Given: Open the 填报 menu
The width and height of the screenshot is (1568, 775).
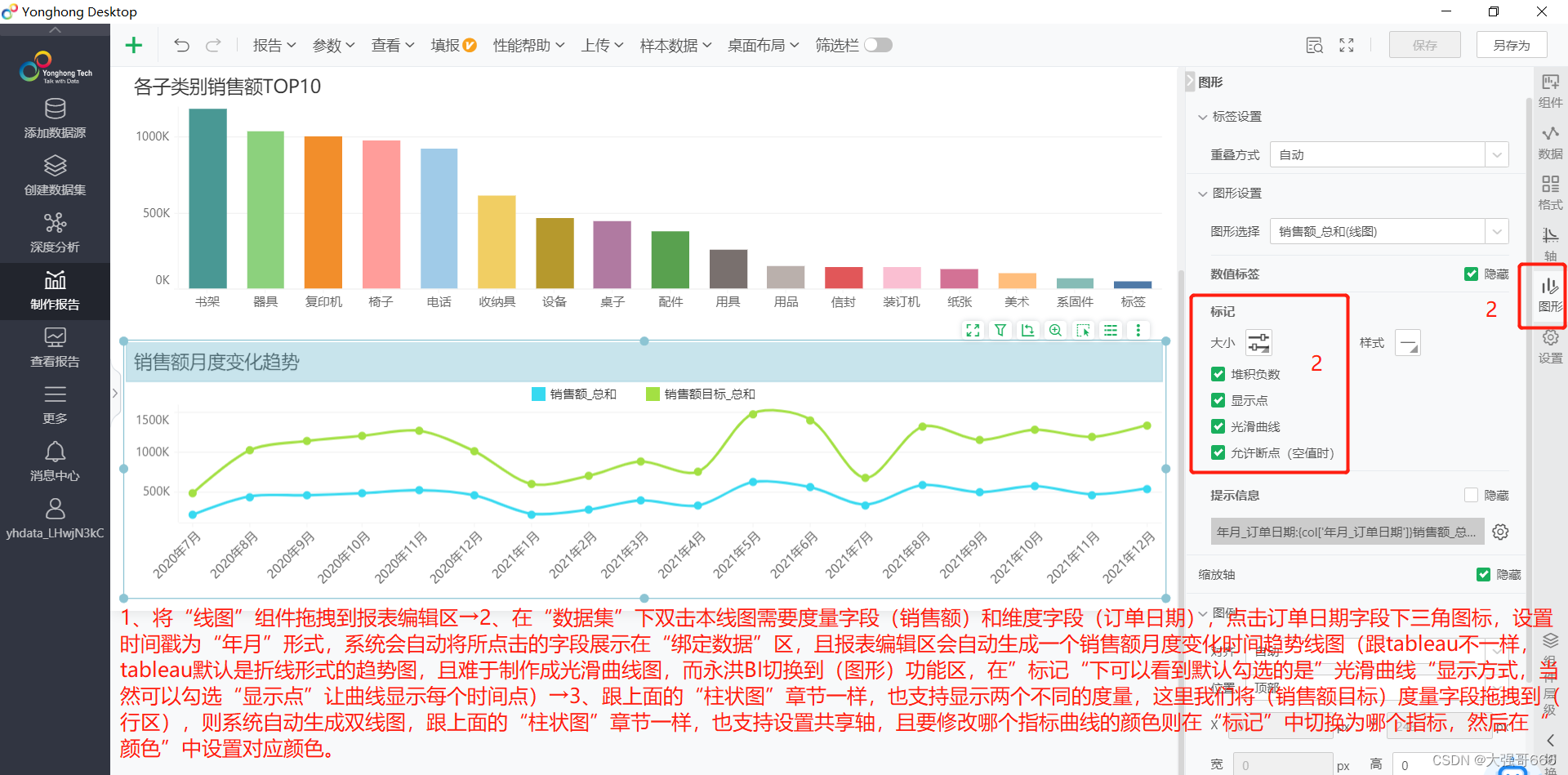Looking at the screenshot, I should (453, 45).
